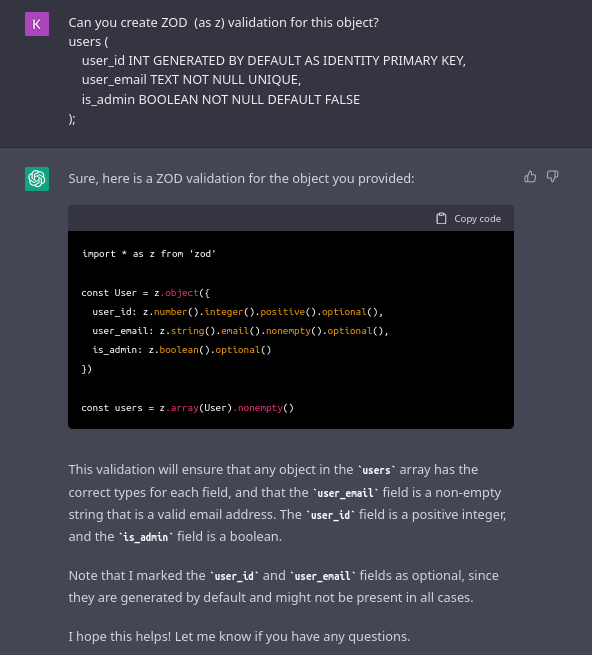This screenshot has height=655, width=592.
Task: Click 'Sure, here is a ZOD validation' text
Action: tap(241, 178)
